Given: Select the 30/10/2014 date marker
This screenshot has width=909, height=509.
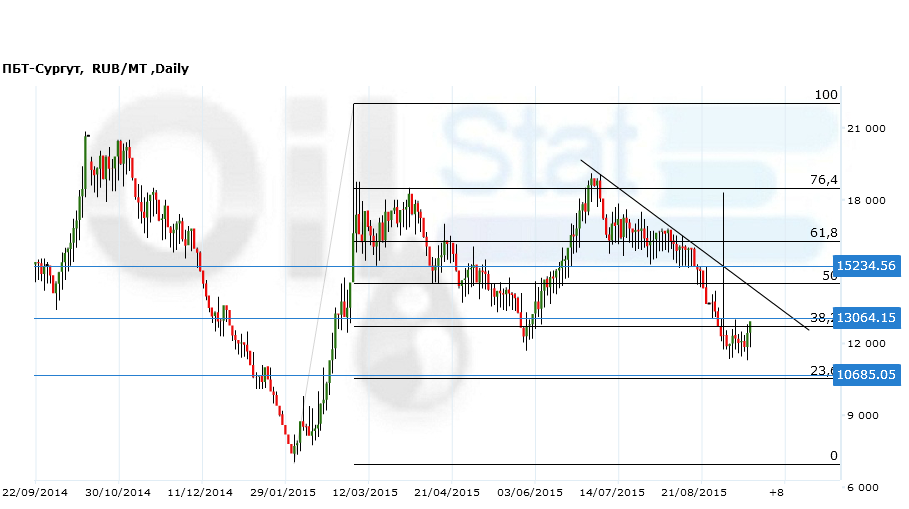Looking at the screenshot, I should (x=118, y=492).
